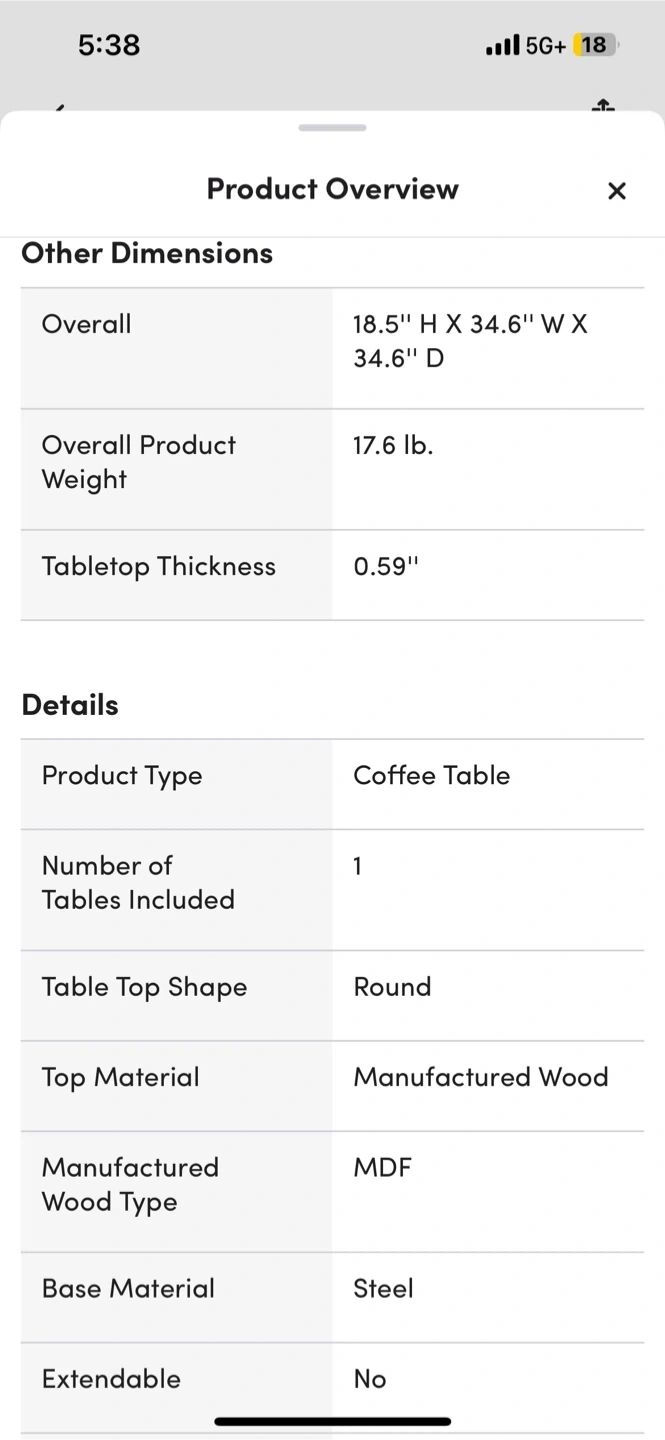This screenshot has width=665, height=1440.
Task: Tap the Overall dimensions value
Action: pos(470,341)
